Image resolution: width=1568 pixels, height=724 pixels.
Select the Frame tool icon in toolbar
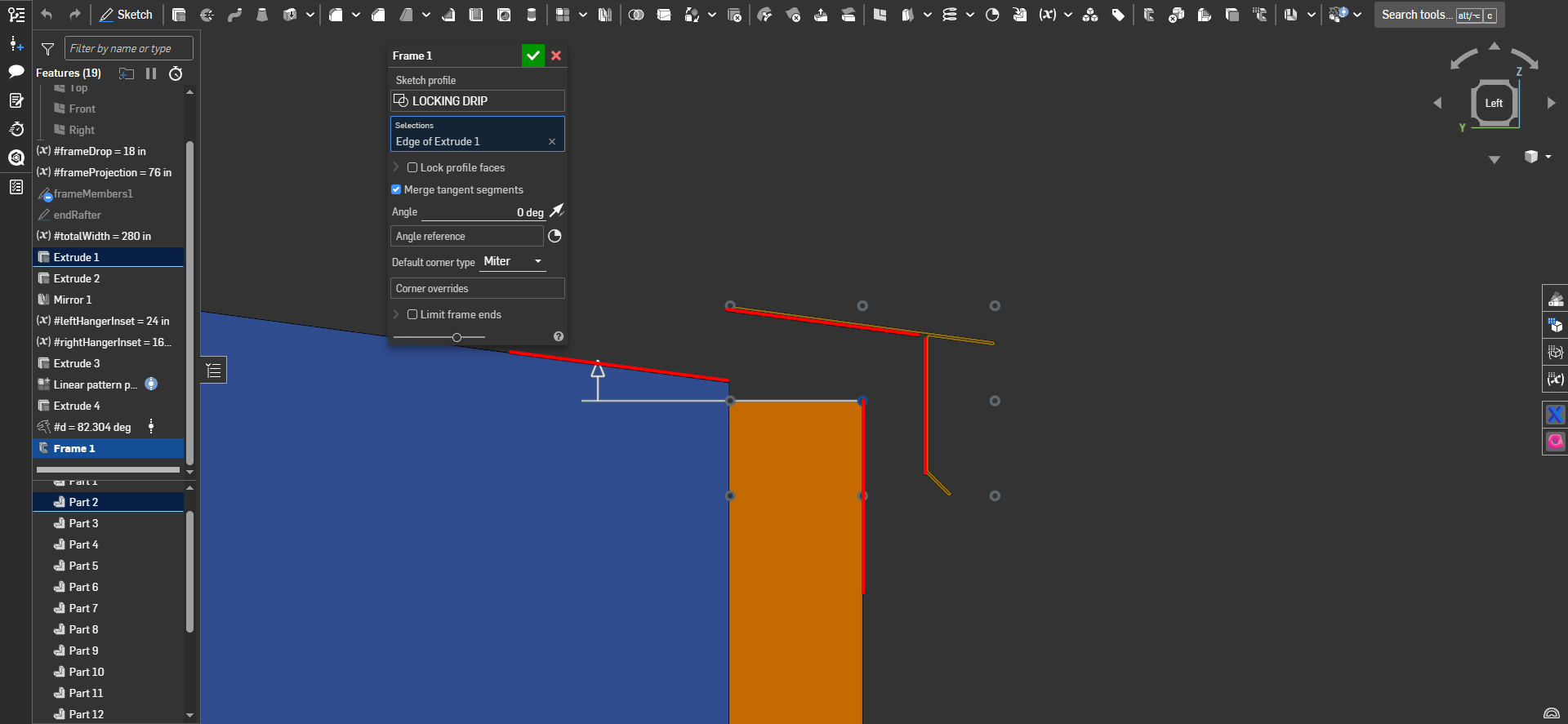click(x=1149, y=15)
